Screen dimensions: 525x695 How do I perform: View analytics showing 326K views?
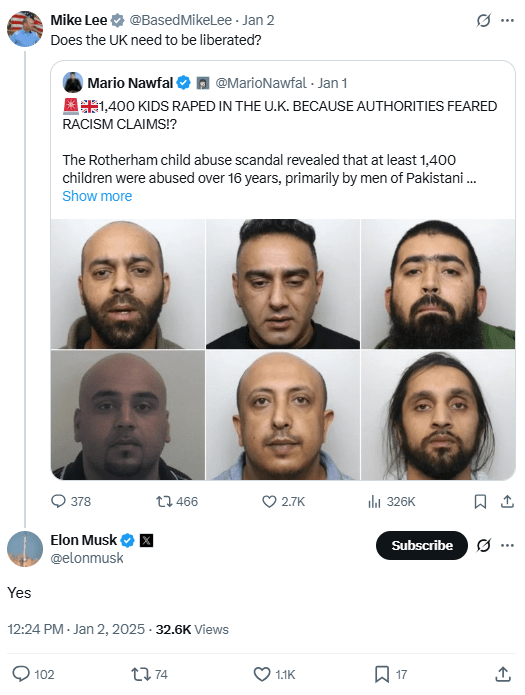tap(374, 501)
